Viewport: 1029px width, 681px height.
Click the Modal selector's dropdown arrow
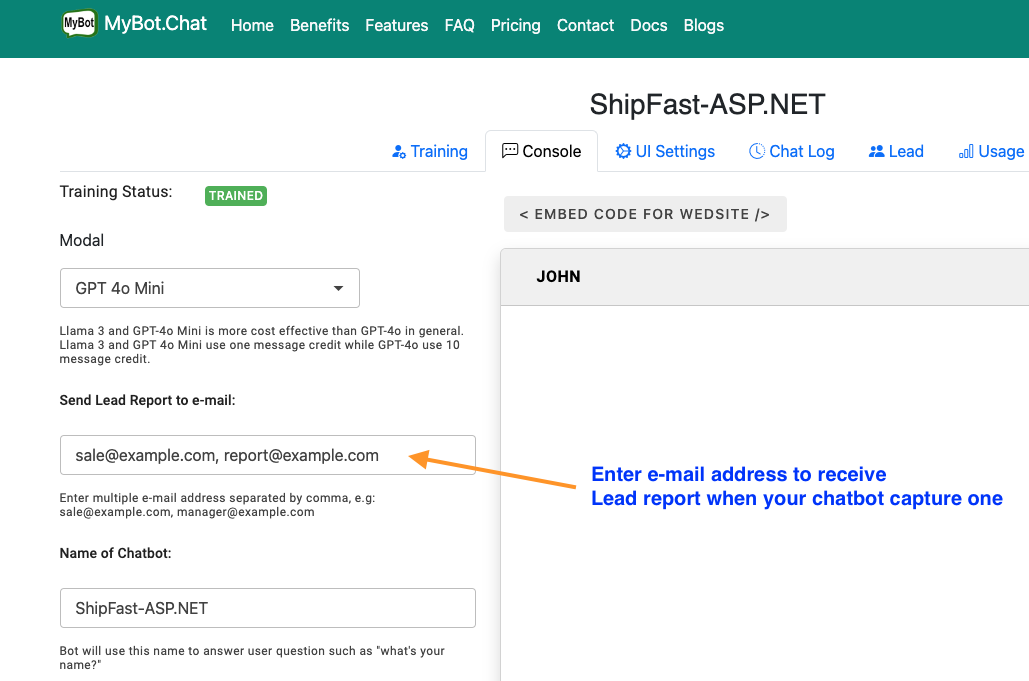click(339, 287)
